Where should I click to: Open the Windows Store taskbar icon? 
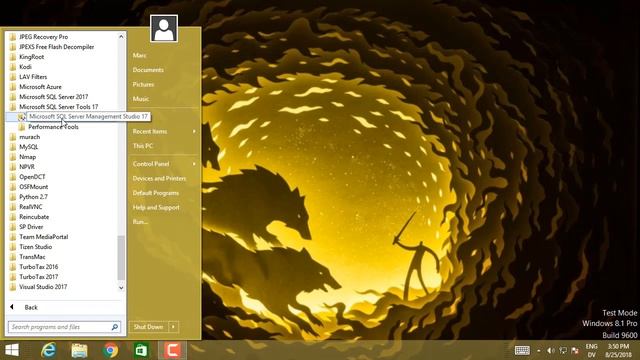[x=141, y=350]
